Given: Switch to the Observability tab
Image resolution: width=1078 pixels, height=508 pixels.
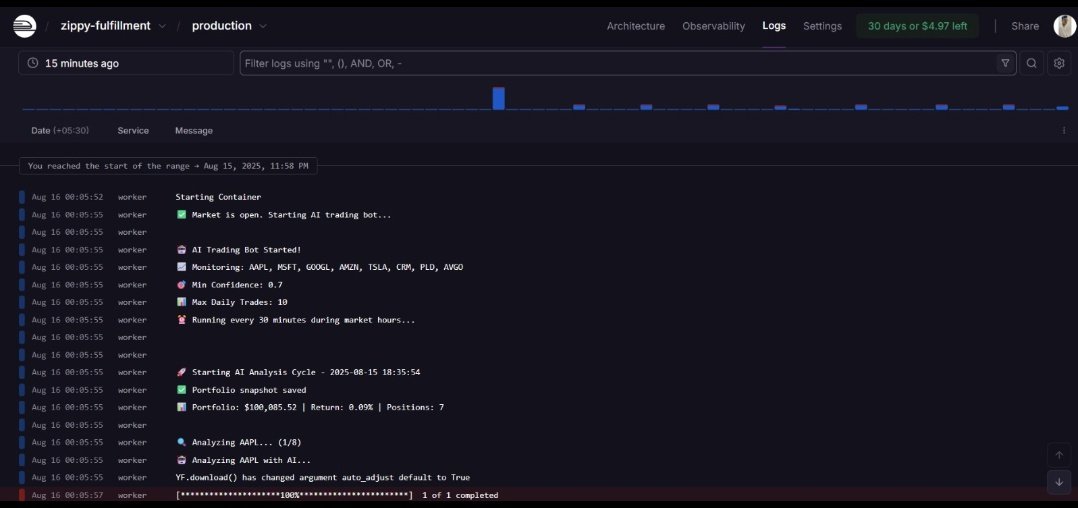Looking at the screenshot, I should (713, 26).
